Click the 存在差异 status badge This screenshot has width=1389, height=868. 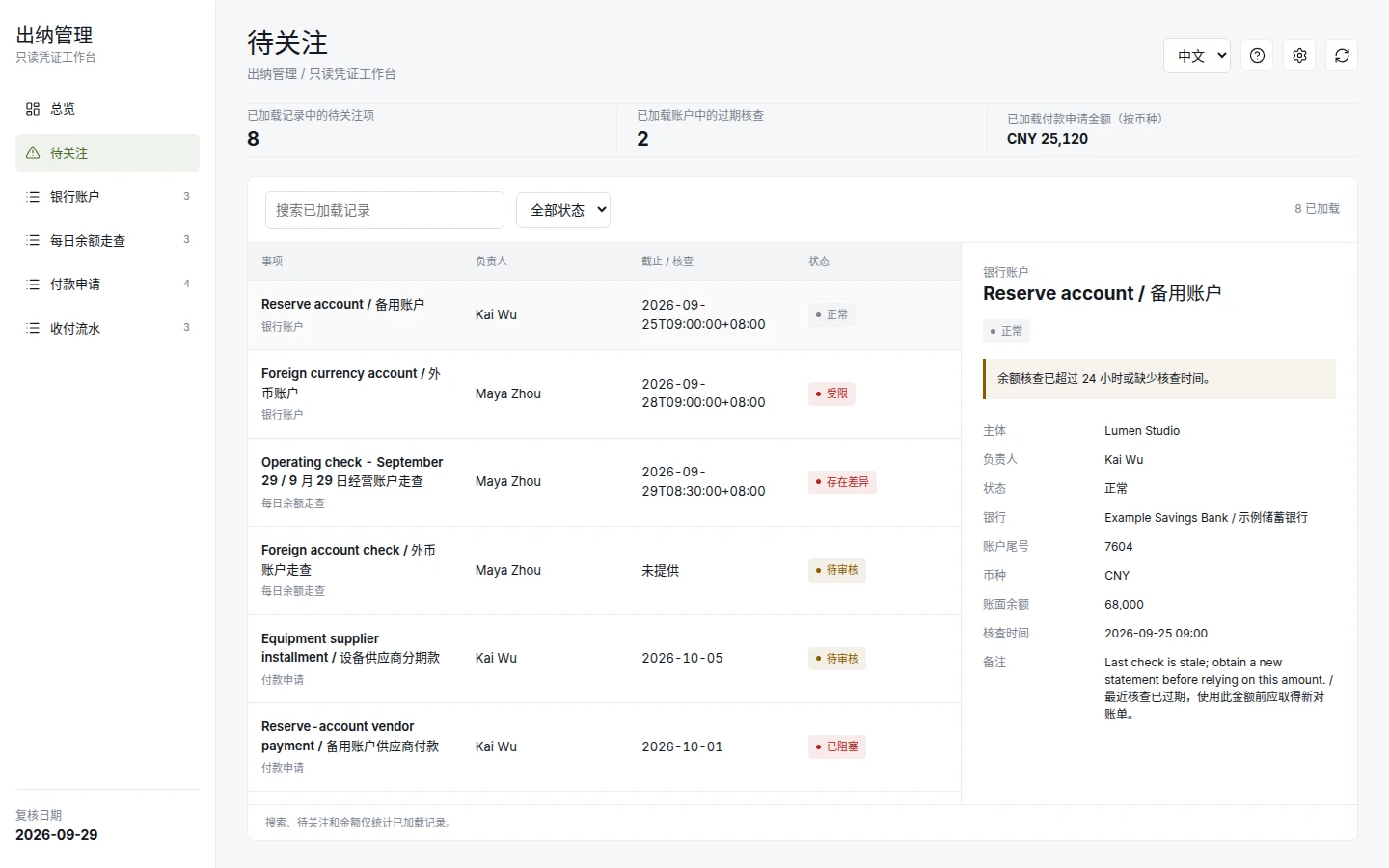click(842, 482)
